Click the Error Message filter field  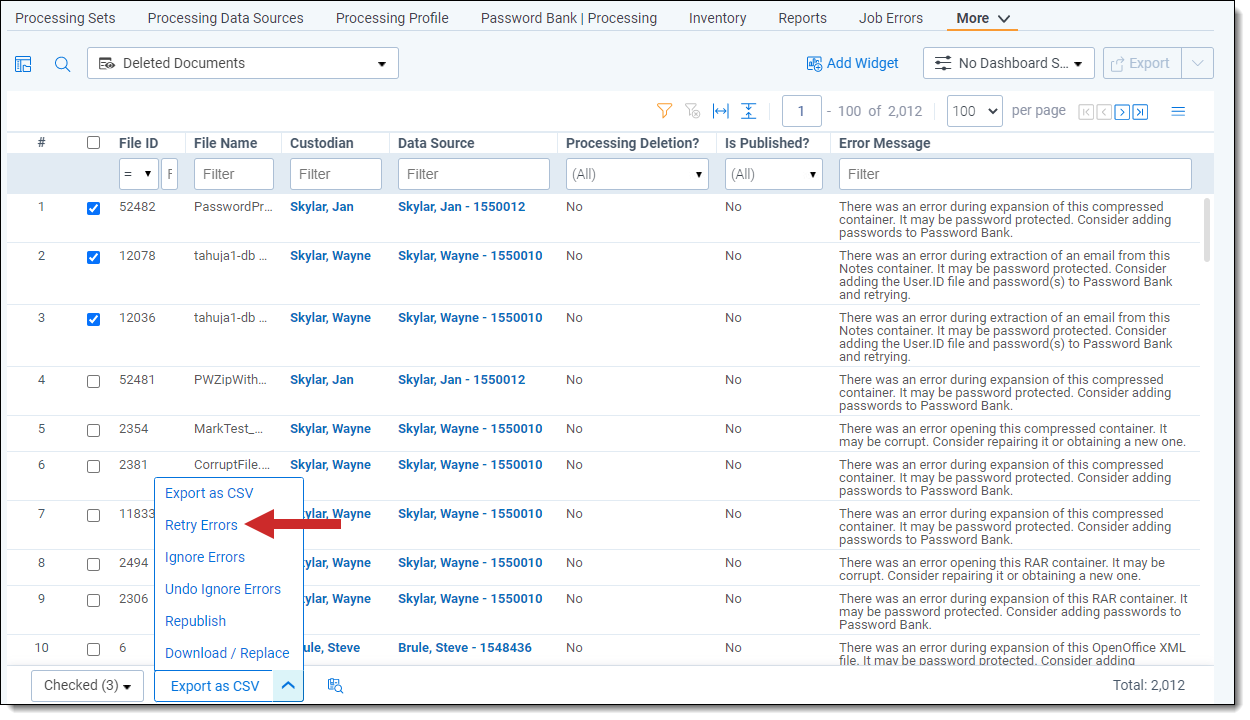(x=1015, y=174)
